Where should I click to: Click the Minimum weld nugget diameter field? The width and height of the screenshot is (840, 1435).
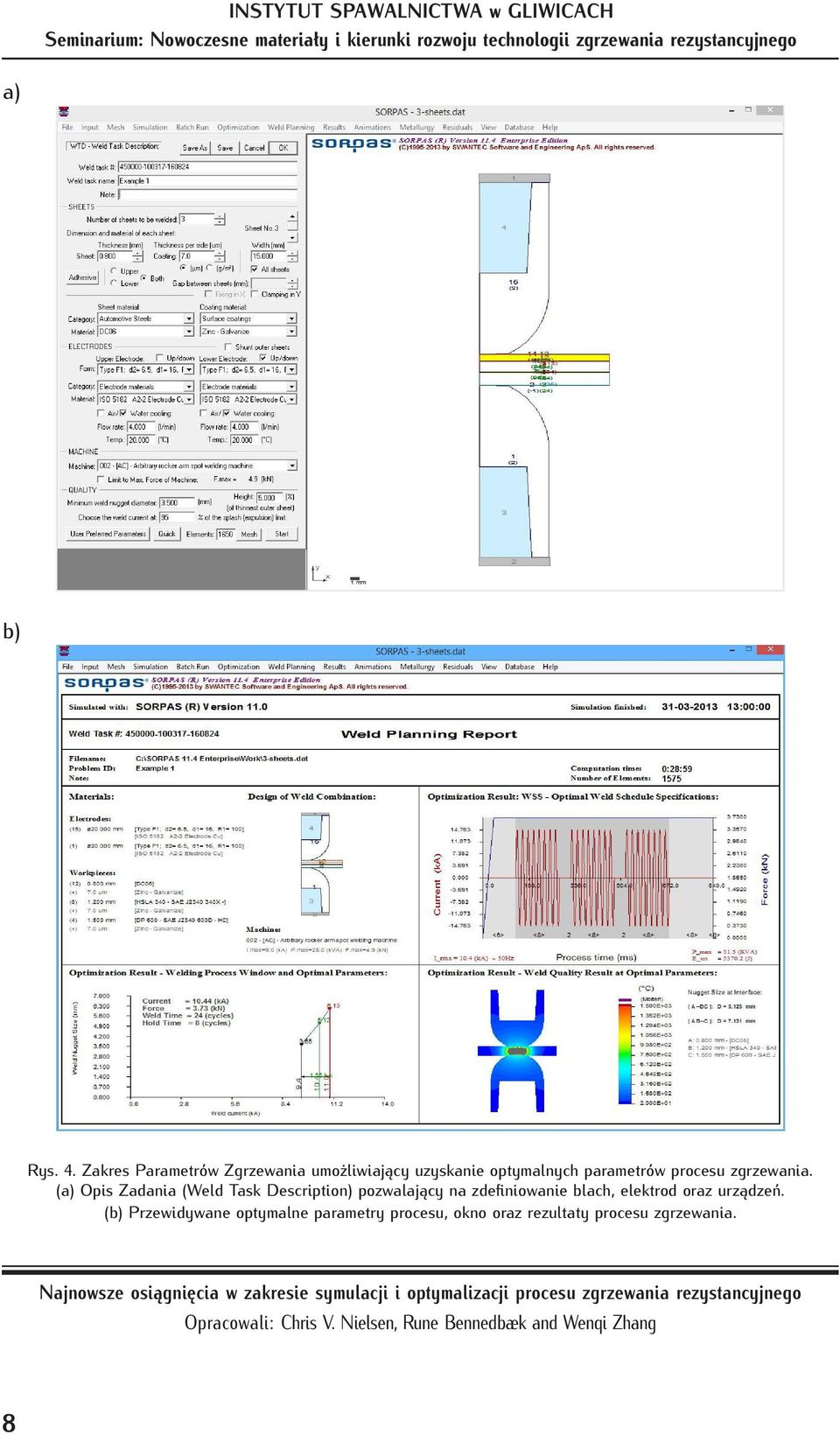[177, 503]
